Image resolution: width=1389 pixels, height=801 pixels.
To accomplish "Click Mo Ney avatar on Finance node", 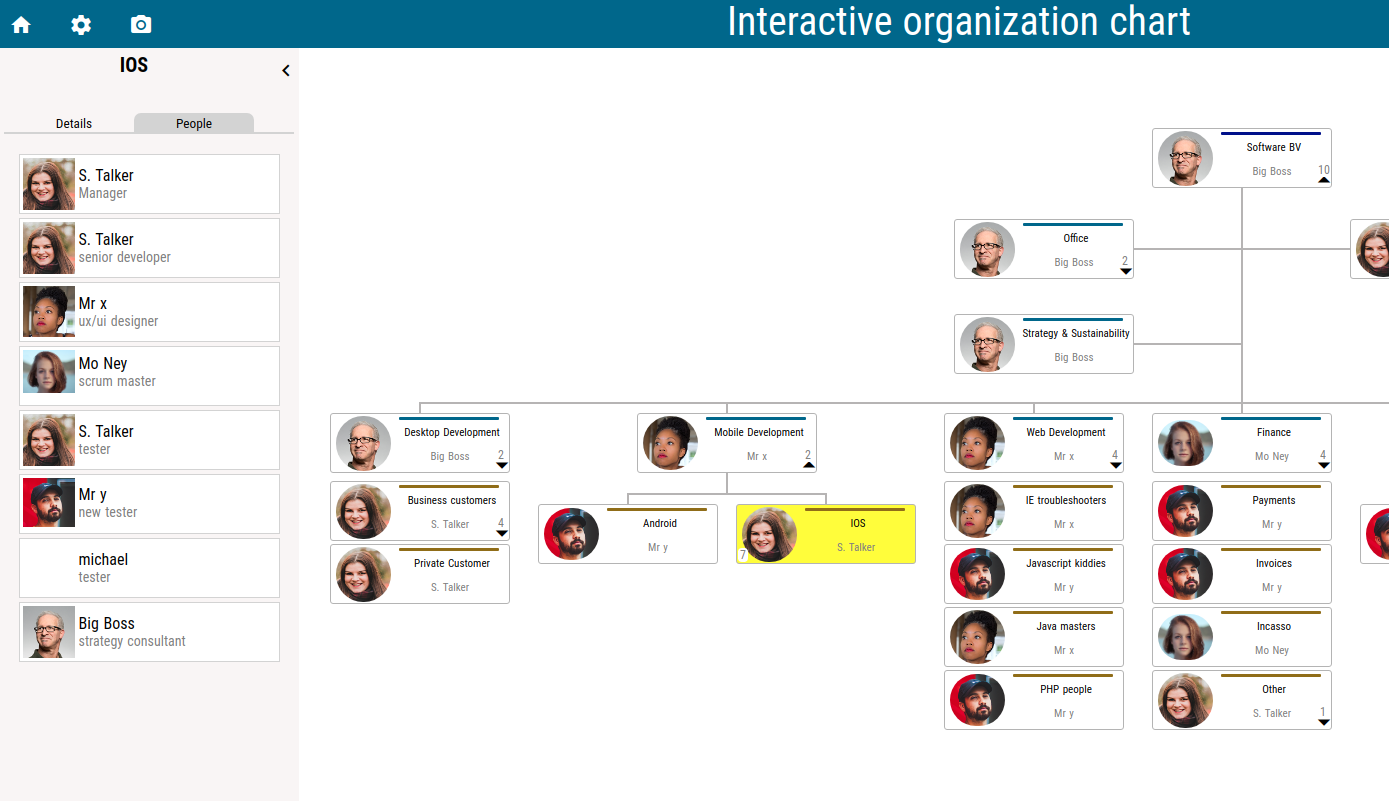I will (x=1186, y=443).
